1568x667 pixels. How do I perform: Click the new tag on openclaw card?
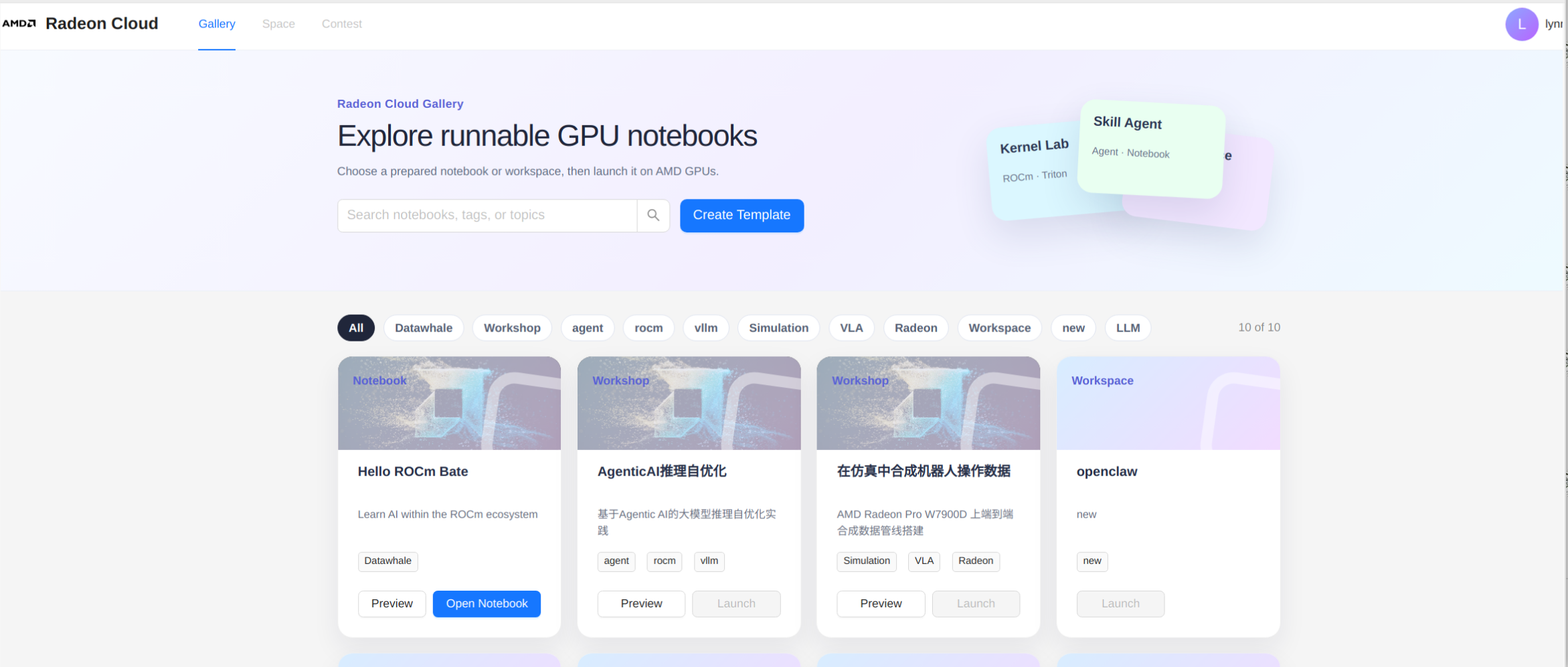tap(1092, 561)
